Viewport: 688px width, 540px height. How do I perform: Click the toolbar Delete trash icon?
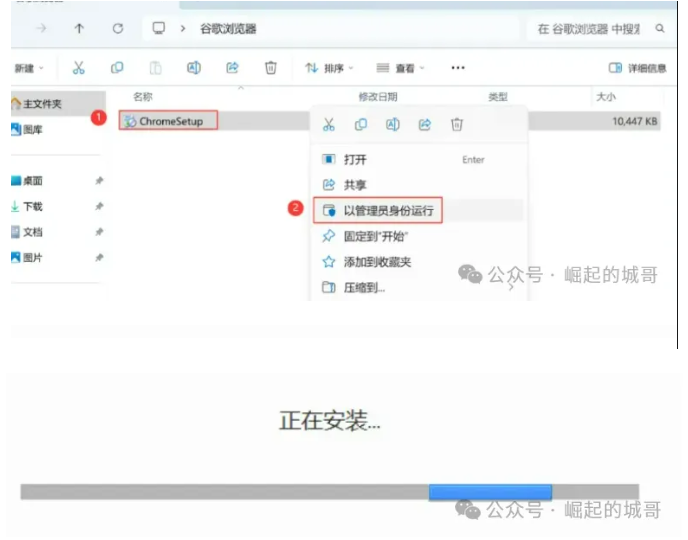271,68
